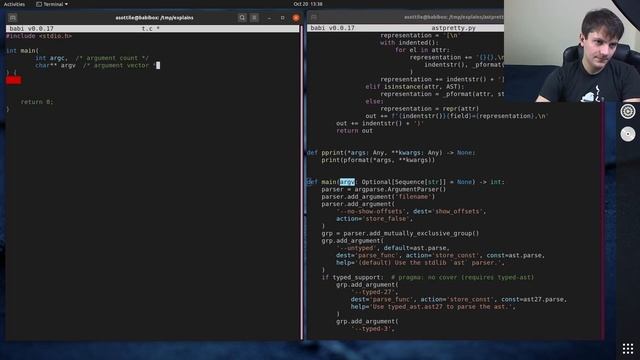Click 'parser = argparse.ArgumentParser()' line
Image resolution: width=640 pixels, height=360 pixels.
pos(384,189)
